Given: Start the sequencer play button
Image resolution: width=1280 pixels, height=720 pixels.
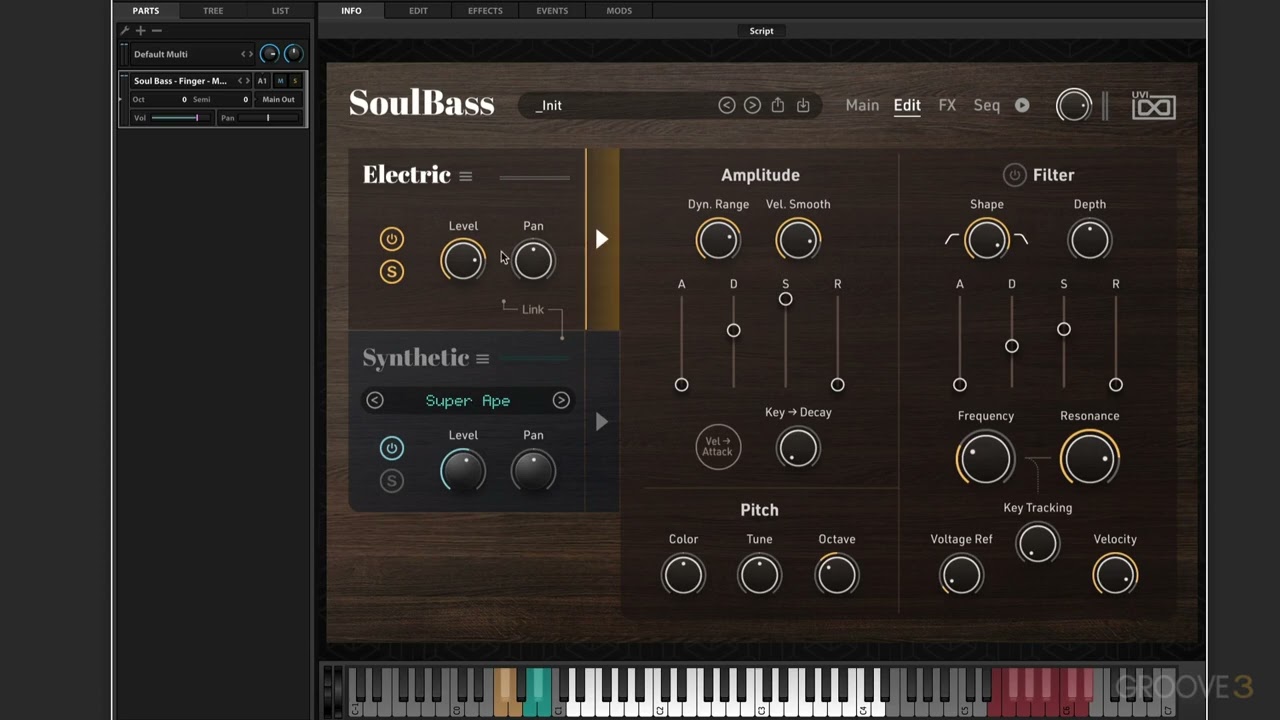Looking at the screenshot, I should (1022, 105).
